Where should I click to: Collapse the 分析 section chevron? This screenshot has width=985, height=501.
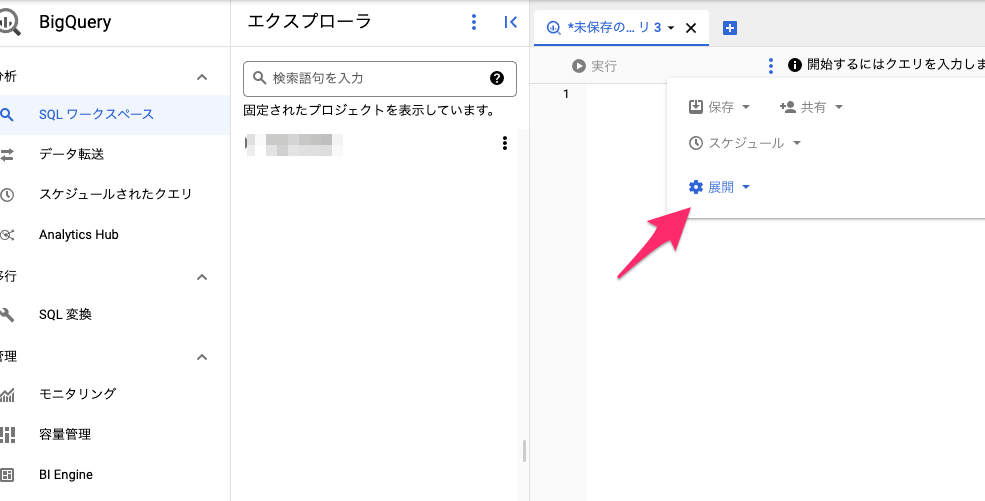(202, 77)
